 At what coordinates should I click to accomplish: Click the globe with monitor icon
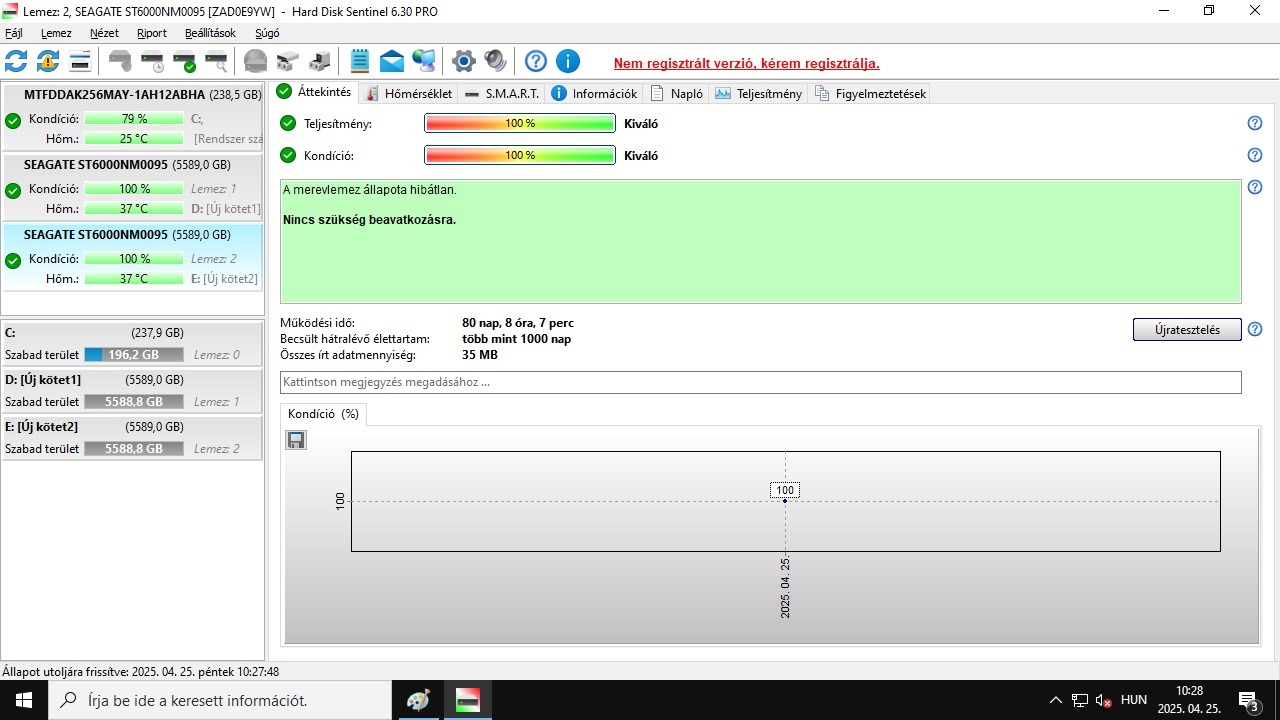424,61
